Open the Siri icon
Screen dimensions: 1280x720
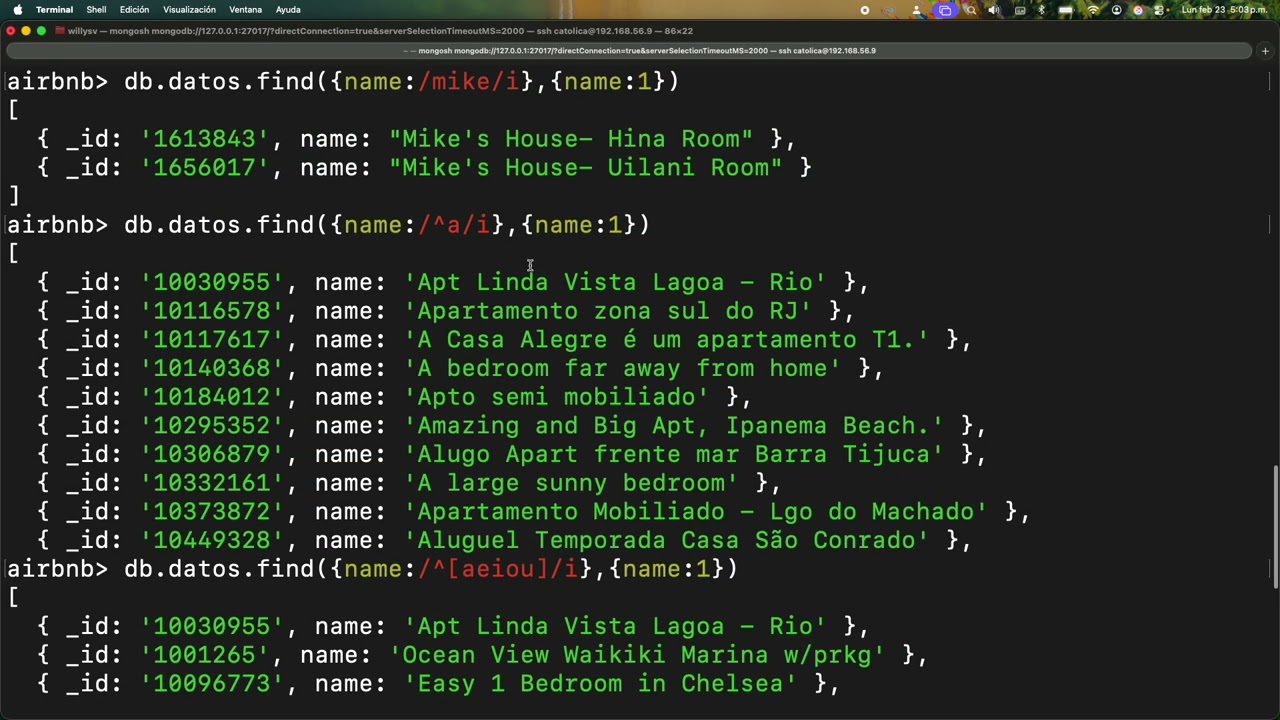point(1138,10)
